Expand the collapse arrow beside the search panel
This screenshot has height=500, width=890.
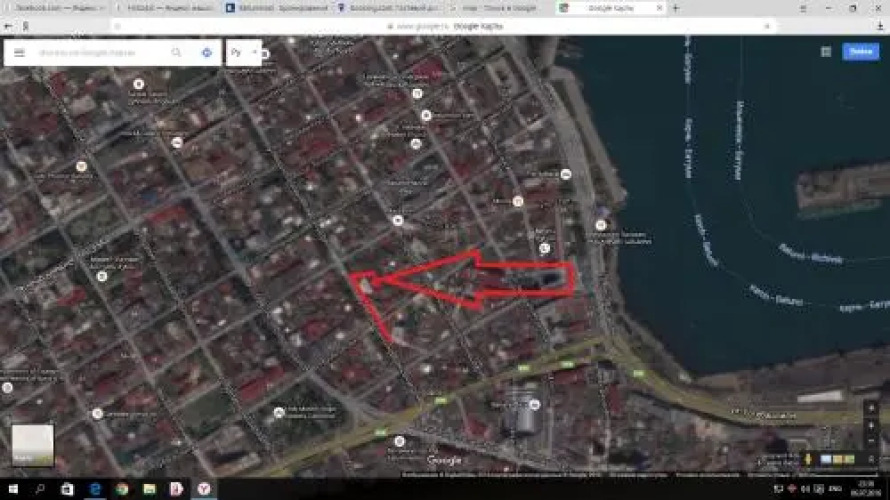(x=254, y=52)
